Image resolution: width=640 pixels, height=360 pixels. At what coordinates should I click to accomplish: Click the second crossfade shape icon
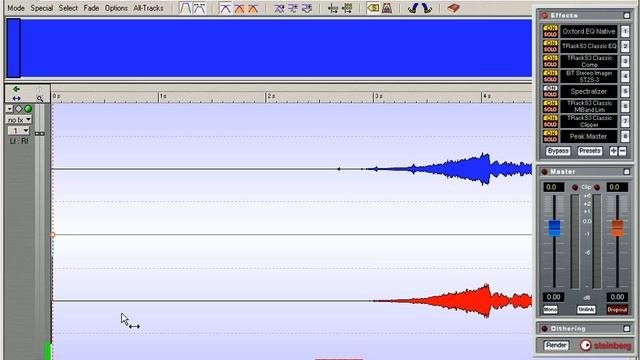click(199, 8)
